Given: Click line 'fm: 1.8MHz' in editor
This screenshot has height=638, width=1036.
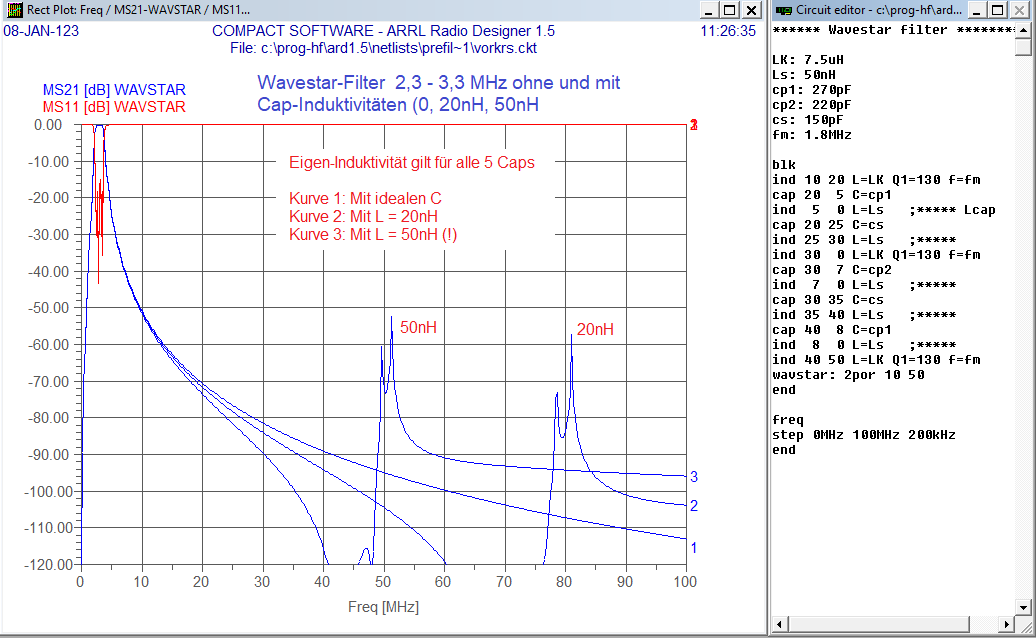Looking at the screenshot, I should (811, 135).
